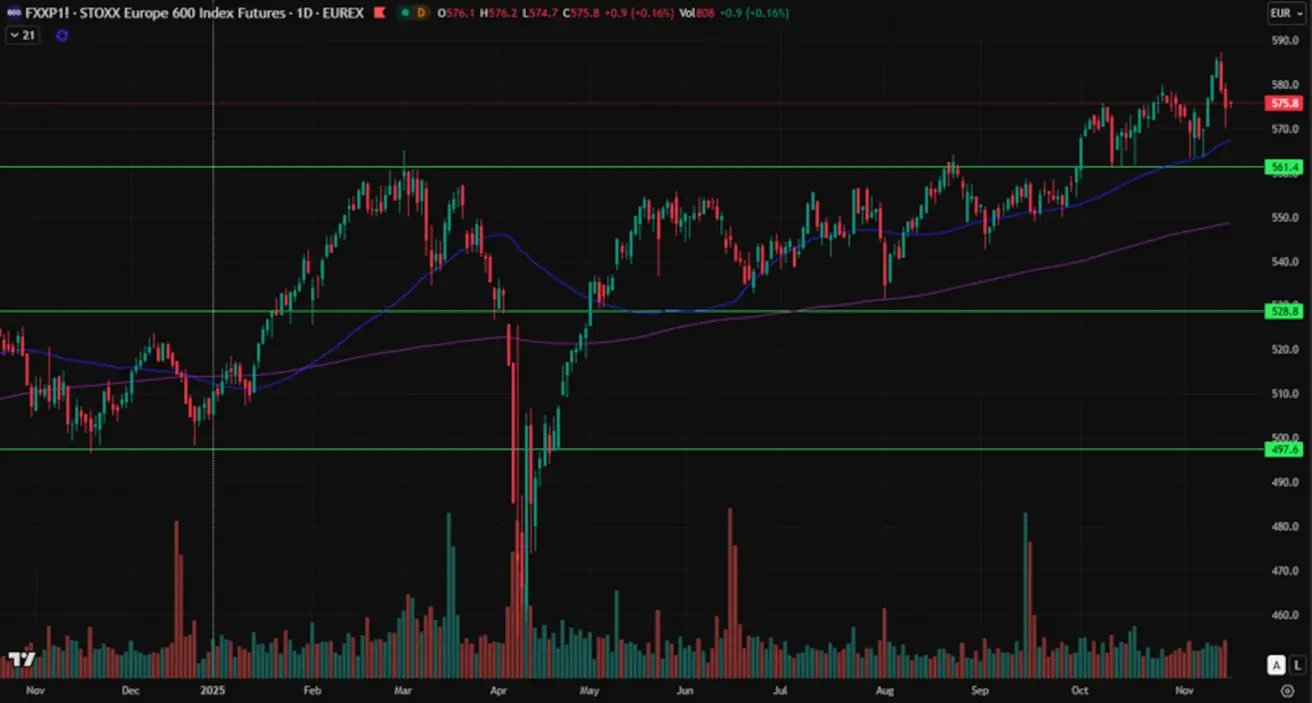Click the TradingView logo in chart corner
This screenshot has height=703, width=1312.
[22, 660]
